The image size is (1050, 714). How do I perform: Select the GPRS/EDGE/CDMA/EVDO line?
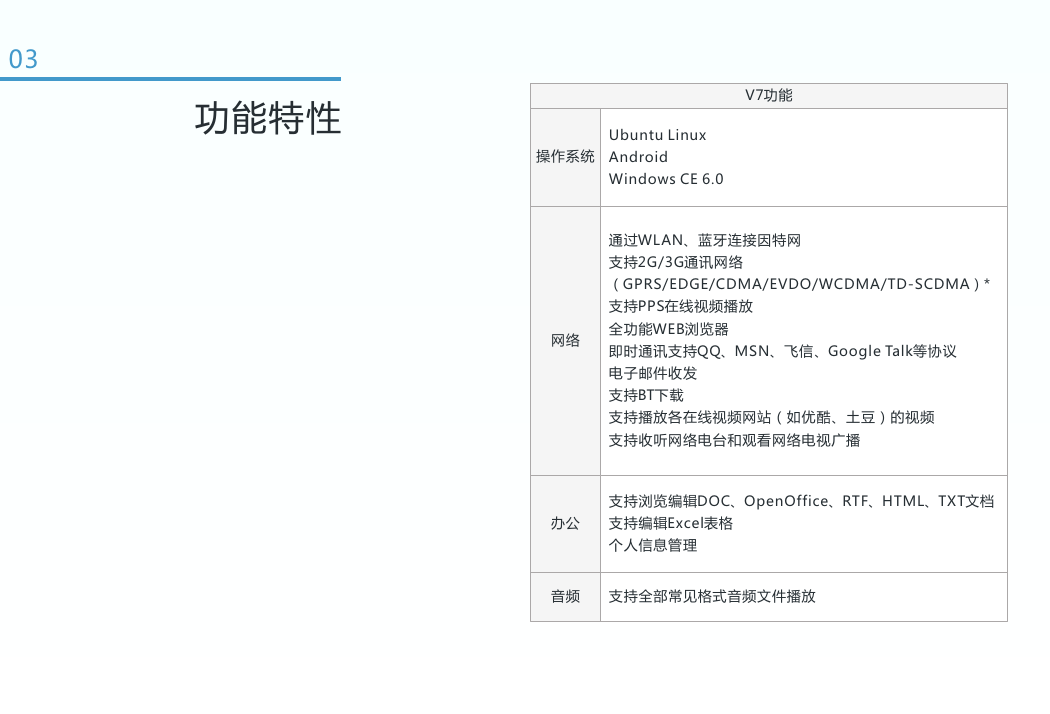(x=800, y=284)
